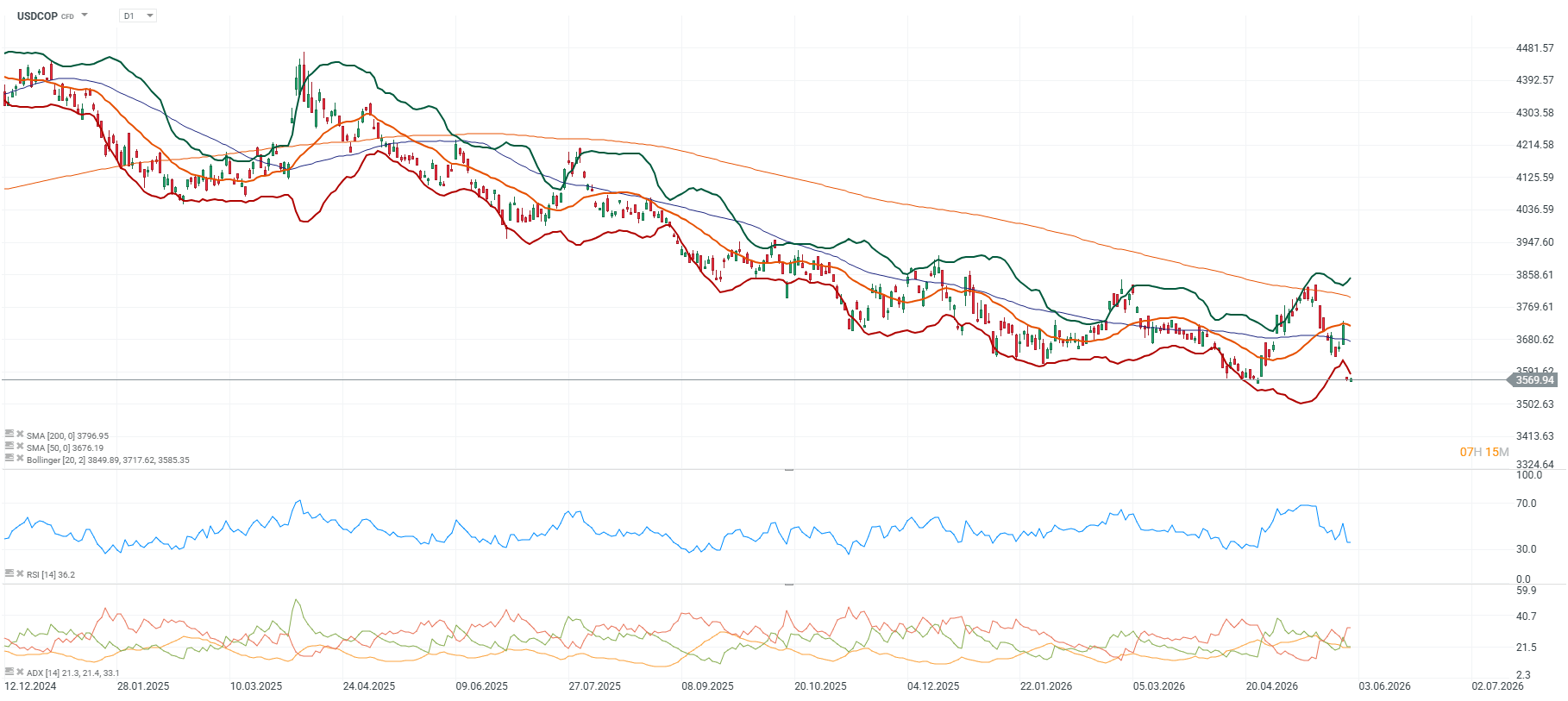Image resolution: width=1568 pixels, height=701 pixels.
Task: Click the RSI [14] 36.2 label
Action: 51,574
